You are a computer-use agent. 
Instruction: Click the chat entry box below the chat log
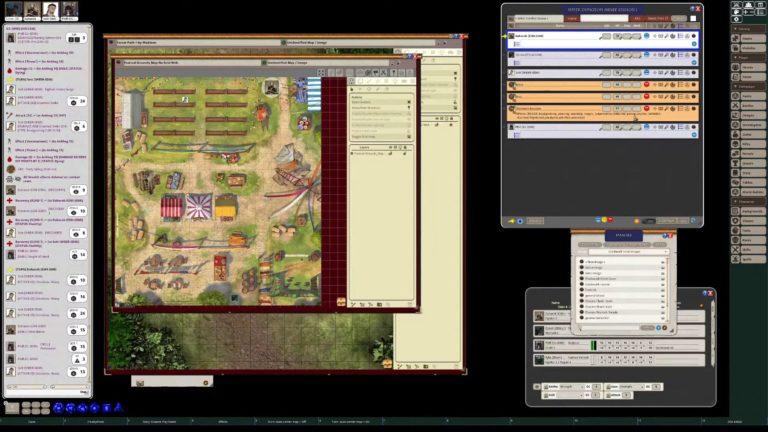click(42, 389)
